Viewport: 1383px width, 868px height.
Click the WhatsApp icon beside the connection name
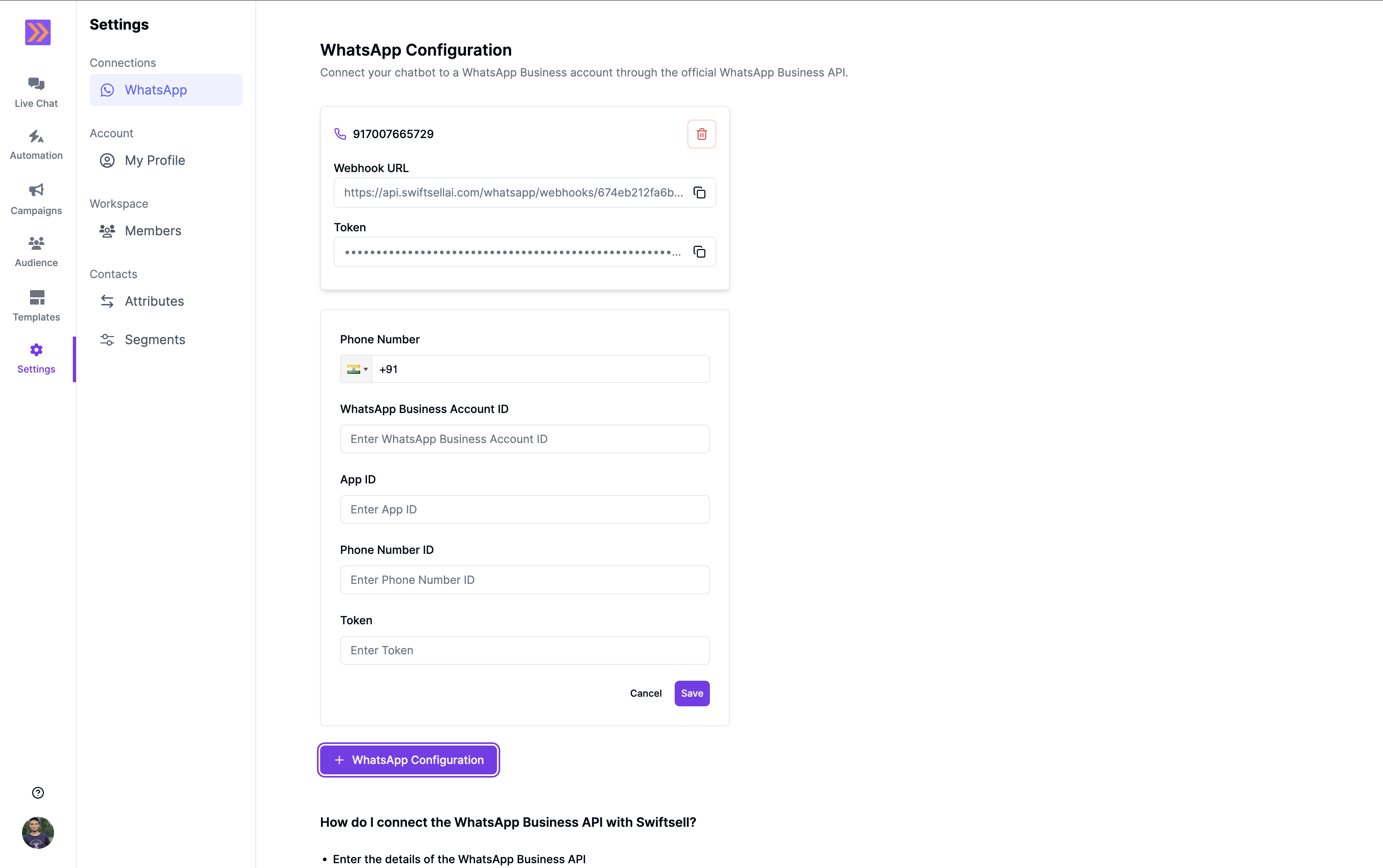[107, 90]
